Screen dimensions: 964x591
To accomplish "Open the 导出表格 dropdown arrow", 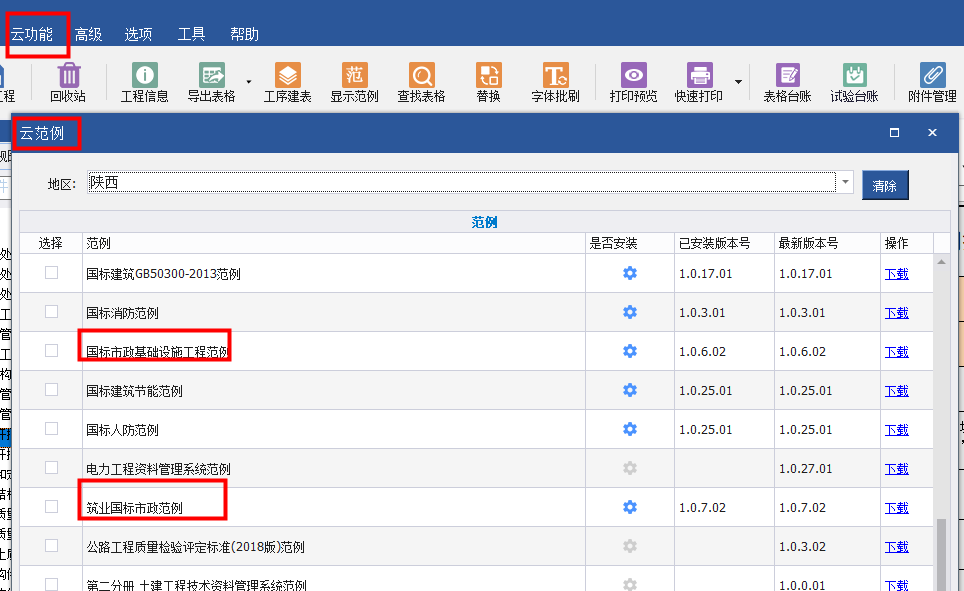I will (248, 81).
